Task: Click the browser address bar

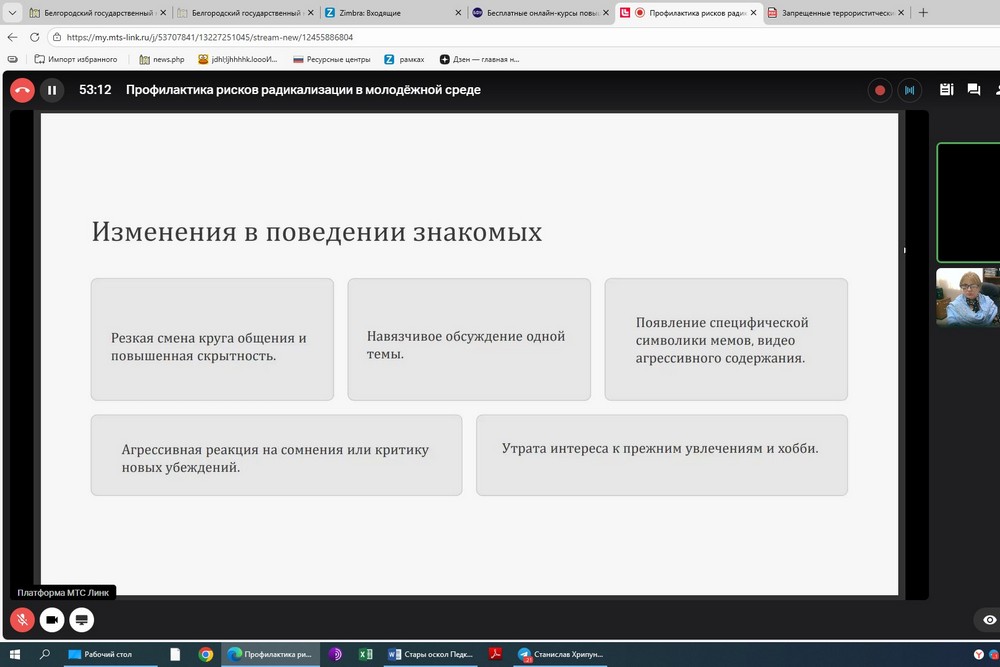Action: 400,37
